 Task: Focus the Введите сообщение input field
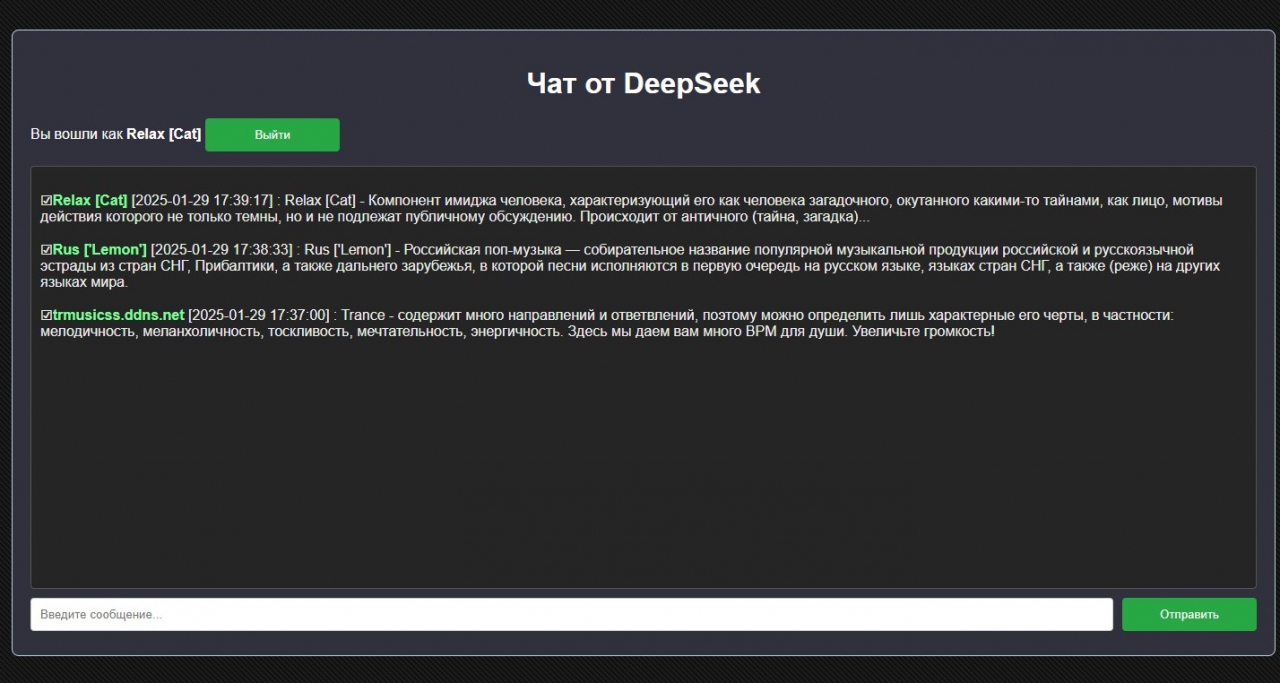pos(571,614)
